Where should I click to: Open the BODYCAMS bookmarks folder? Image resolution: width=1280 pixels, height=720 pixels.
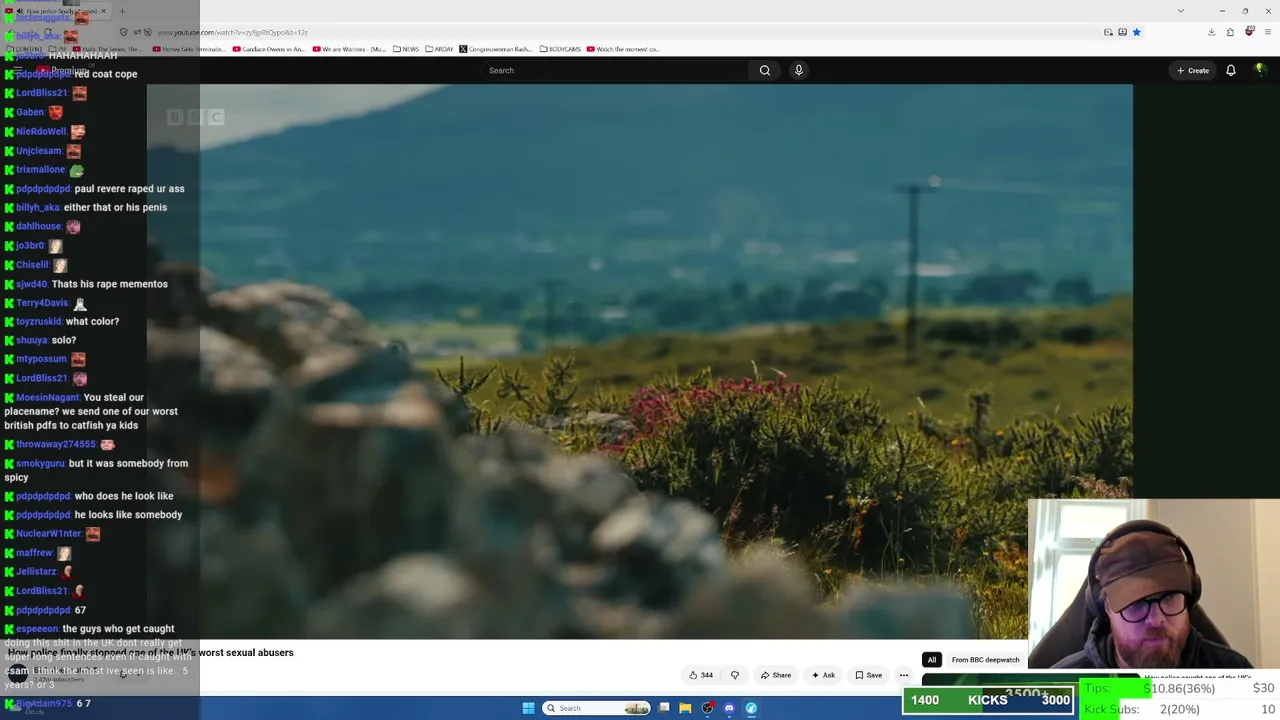[560, 49]
